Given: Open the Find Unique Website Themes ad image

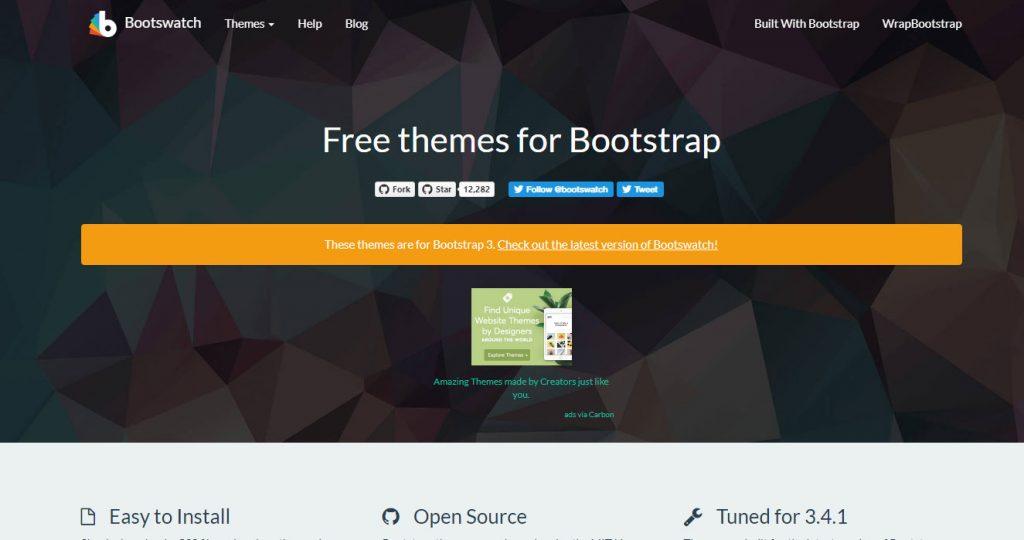Looking at the screenshot, I should point(521,326).
